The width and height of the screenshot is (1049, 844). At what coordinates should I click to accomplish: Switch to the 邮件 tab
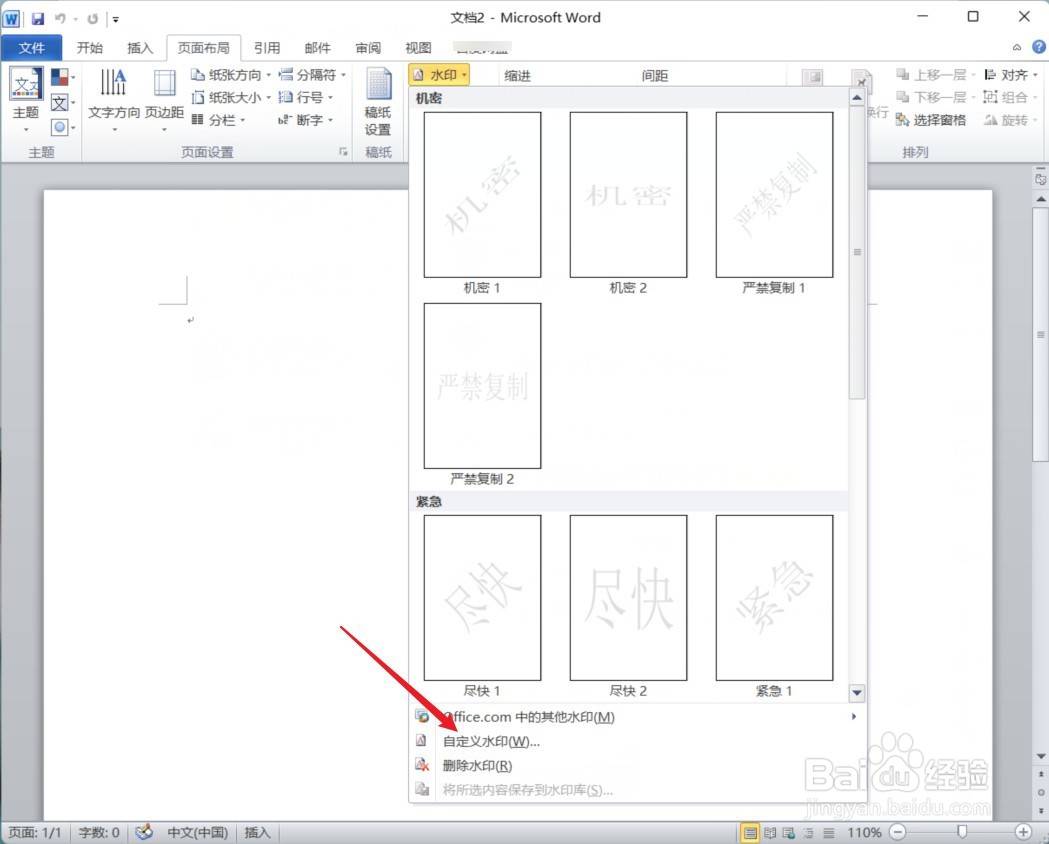point(318,48)
